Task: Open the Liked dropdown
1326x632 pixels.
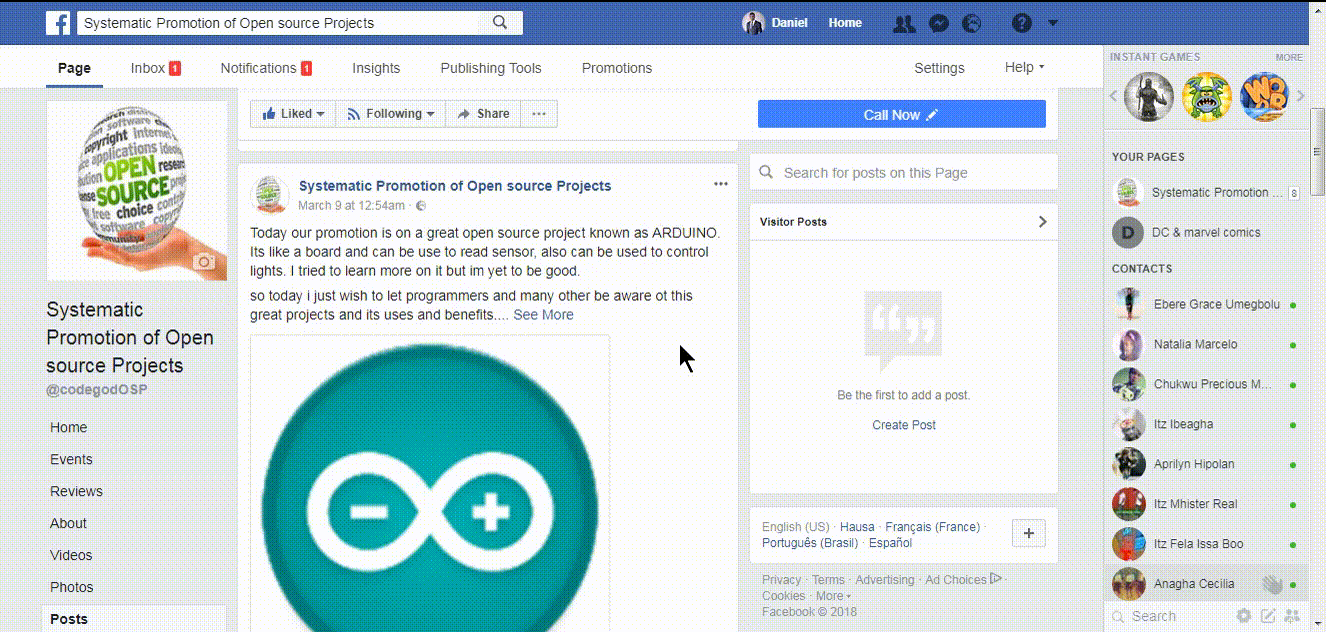Action: (x=293, y=114)
